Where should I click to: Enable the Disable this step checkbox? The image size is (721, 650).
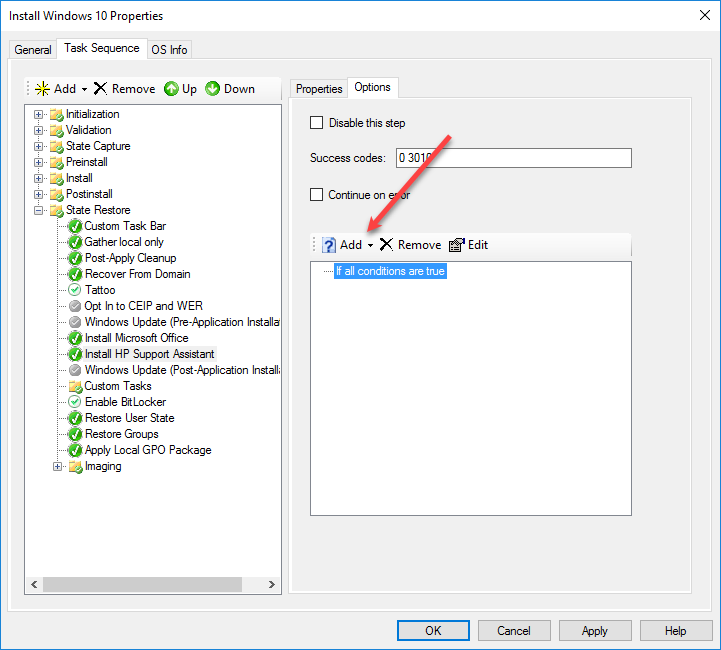click(317, 123)
